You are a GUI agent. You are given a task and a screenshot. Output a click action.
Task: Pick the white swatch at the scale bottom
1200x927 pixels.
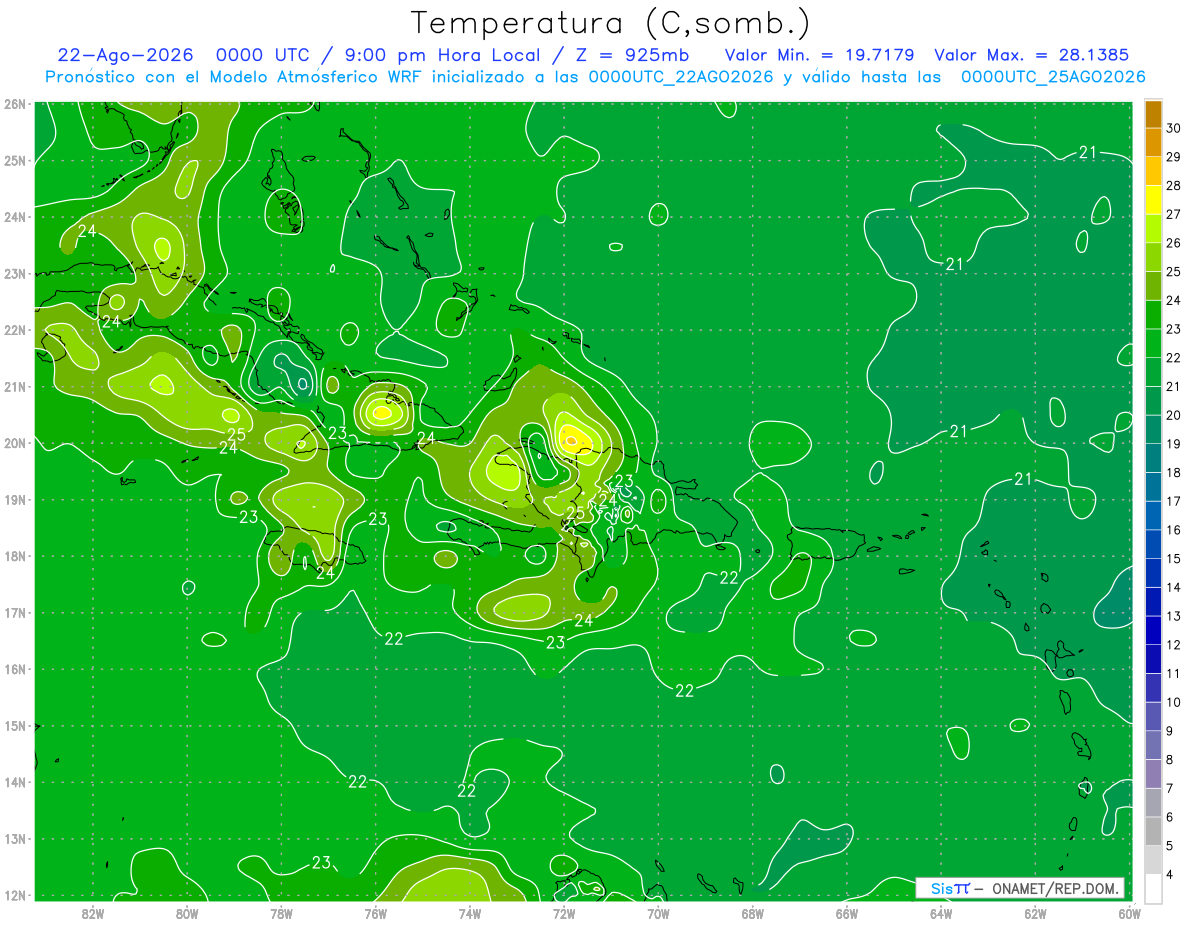point(1153,888)
